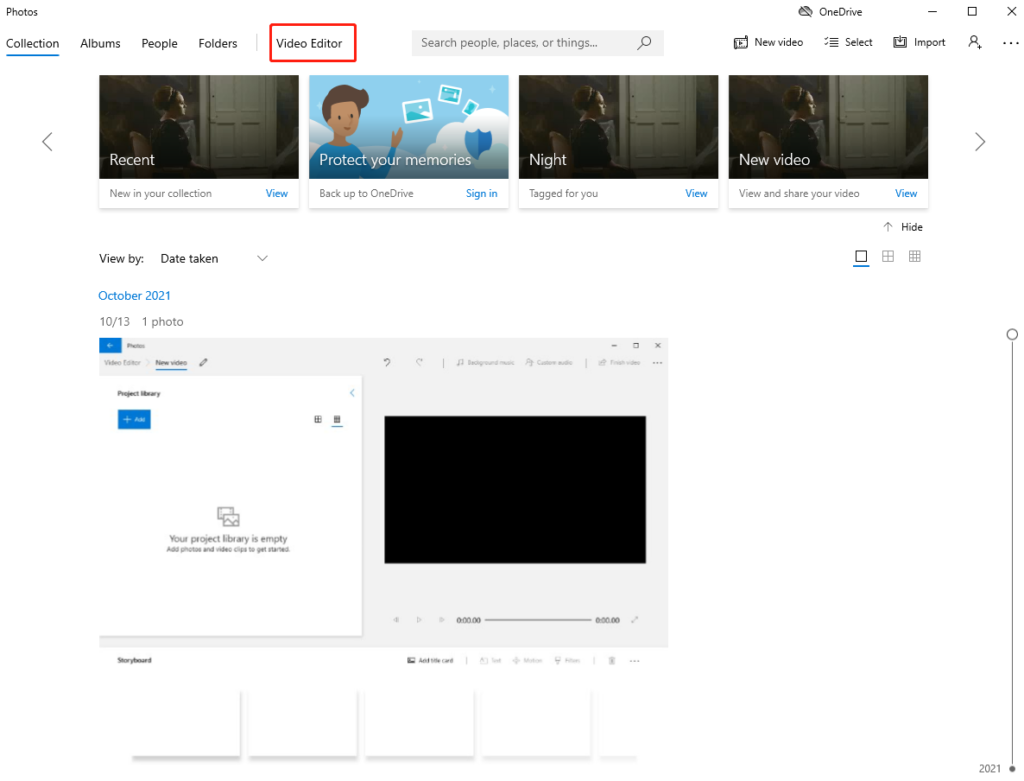Switch to the Albums tab
Viewport: 1024px width, 781px height.
100,43
